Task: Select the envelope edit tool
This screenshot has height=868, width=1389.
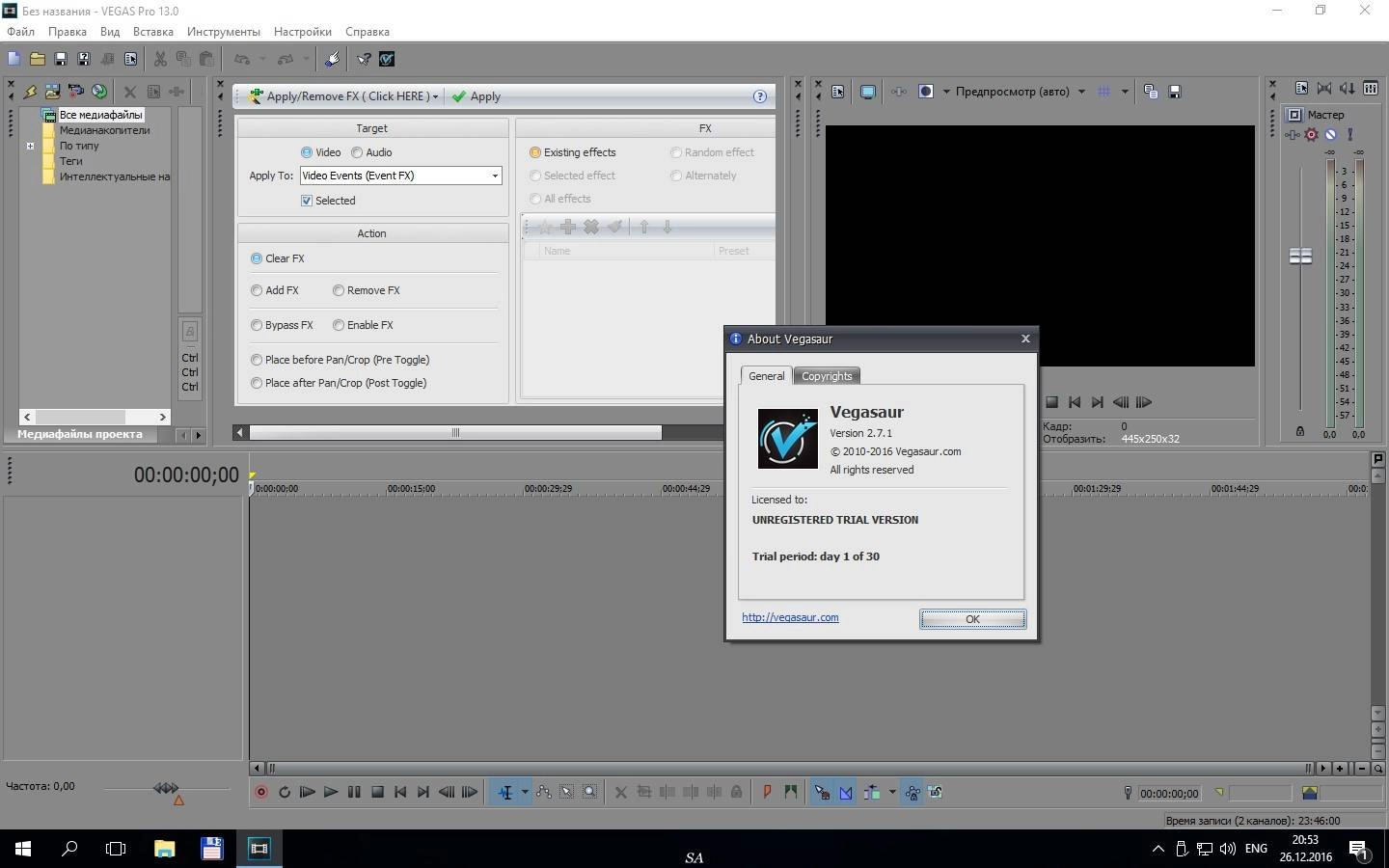Action: pos(544,792)
